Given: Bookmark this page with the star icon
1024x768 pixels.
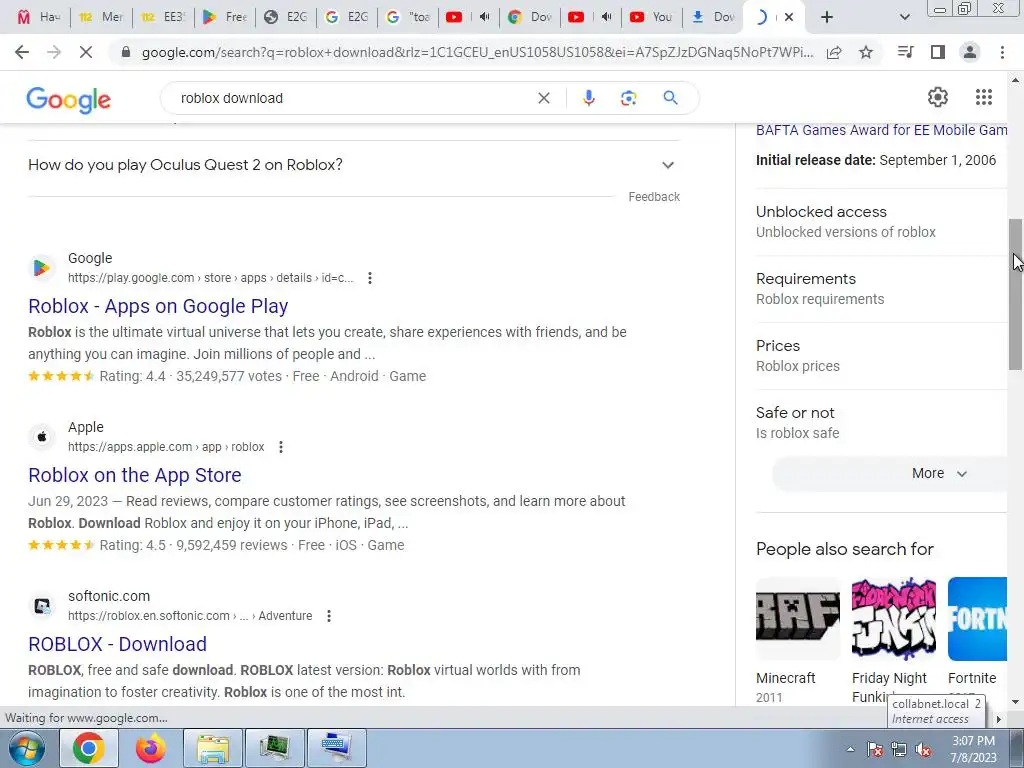Looking at the screenshot, I should [866, 52].
